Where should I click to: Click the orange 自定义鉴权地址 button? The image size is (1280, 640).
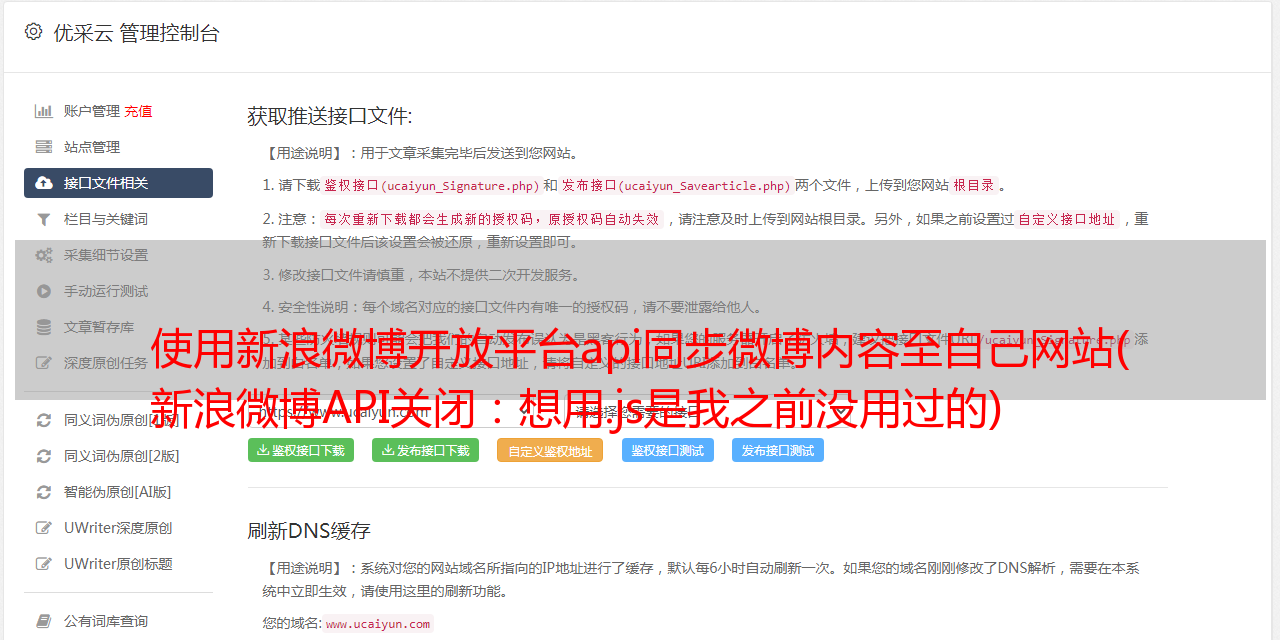pos(549,451)
